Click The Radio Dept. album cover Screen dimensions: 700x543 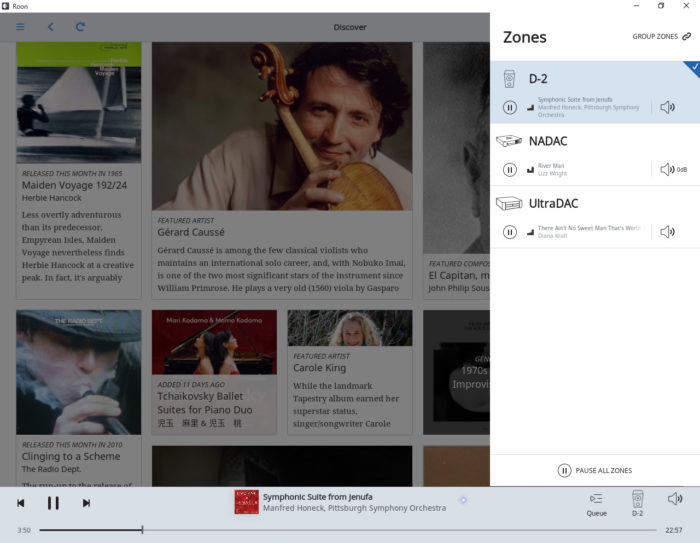[x=79, y=372]
